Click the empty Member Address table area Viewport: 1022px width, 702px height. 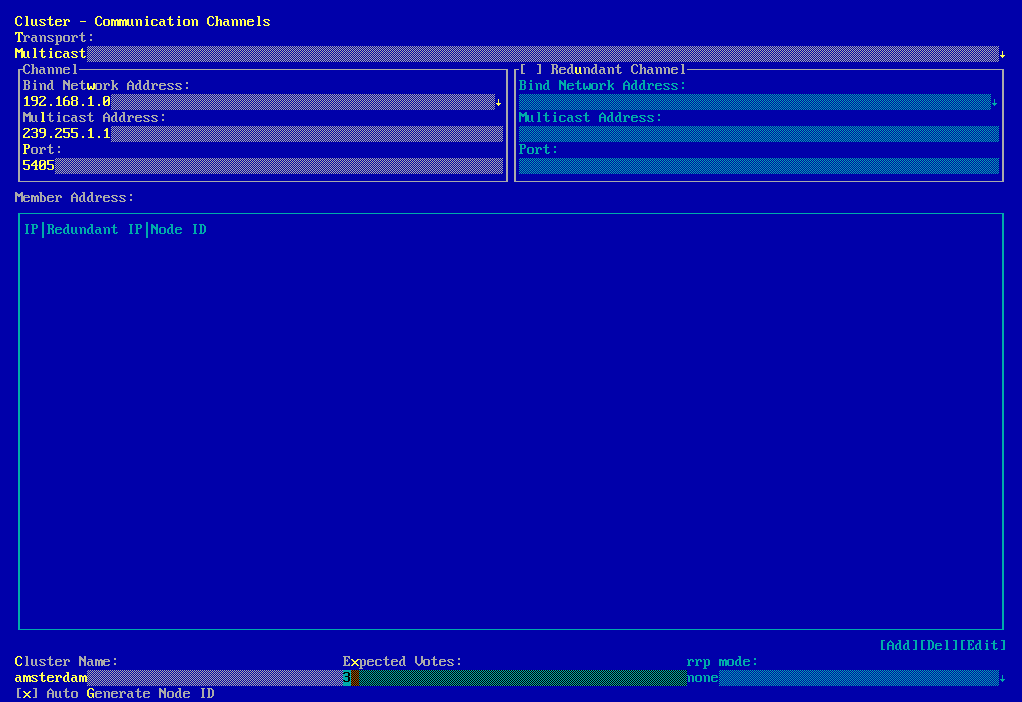pos(510,430)
